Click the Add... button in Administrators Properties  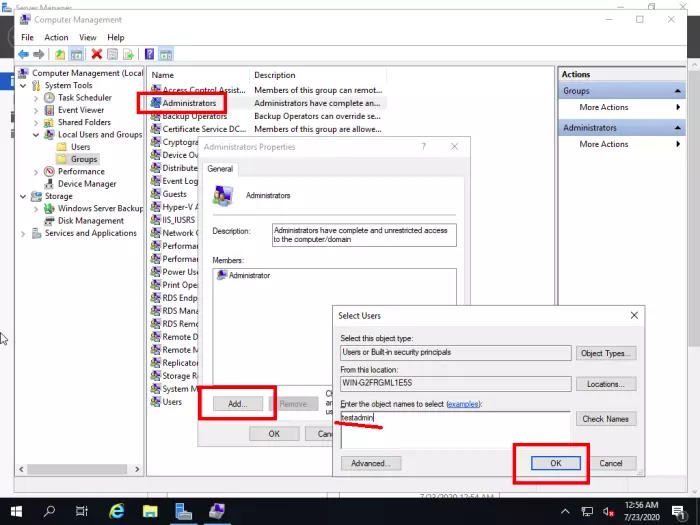click(238, 404)
